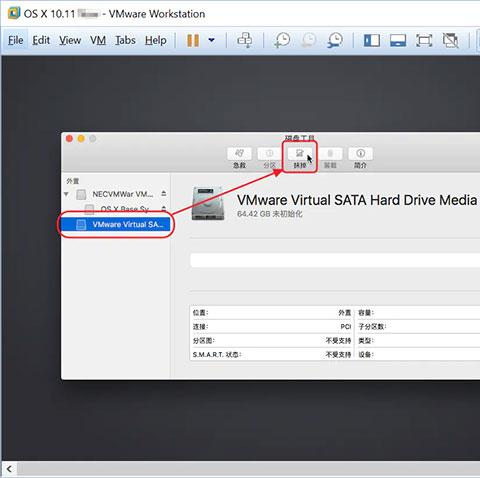Eject the NECVMWar VM... disk
Viewport: 480px width, 478px height.
[163, 193]
